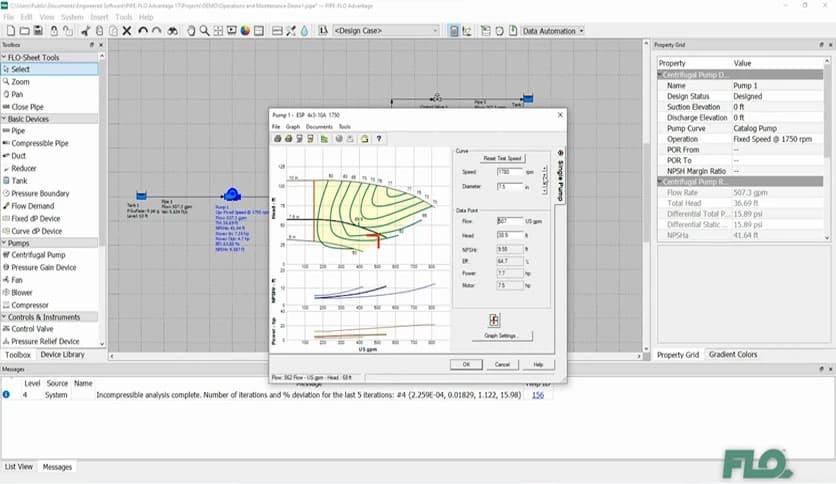Click the Head data point field
836x484 pixels.
pos(509,235)
